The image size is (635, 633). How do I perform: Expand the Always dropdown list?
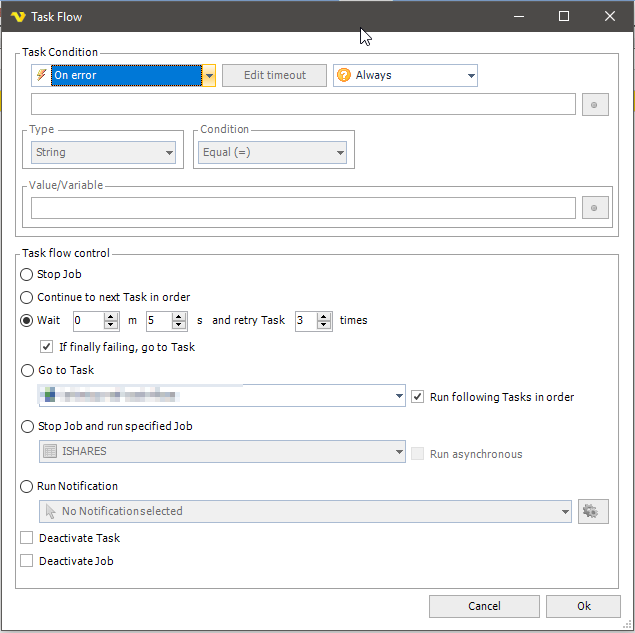[x=471, y=75]
